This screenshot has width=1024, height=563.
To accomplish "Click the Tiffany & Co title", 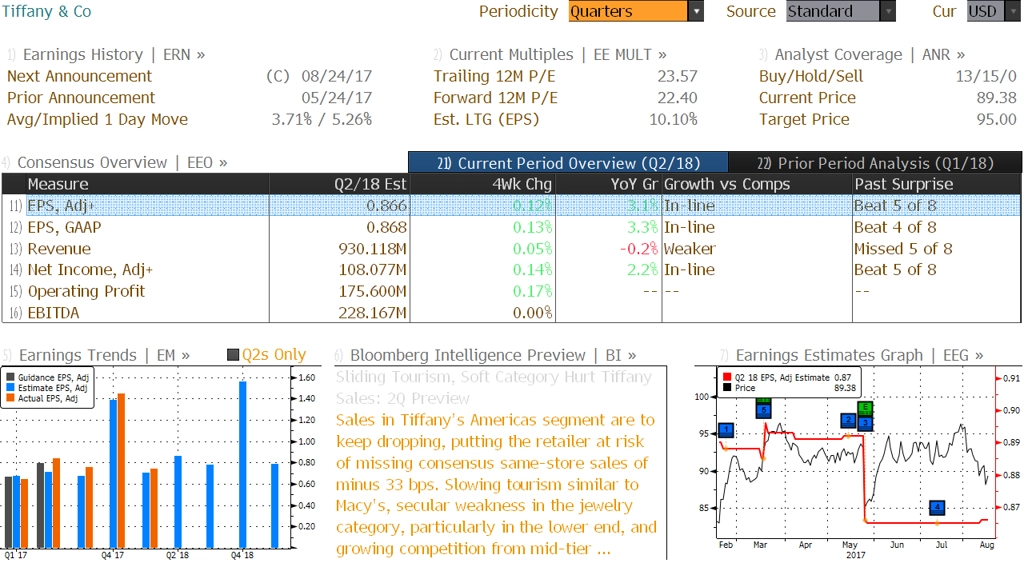I will click(46, 11).
